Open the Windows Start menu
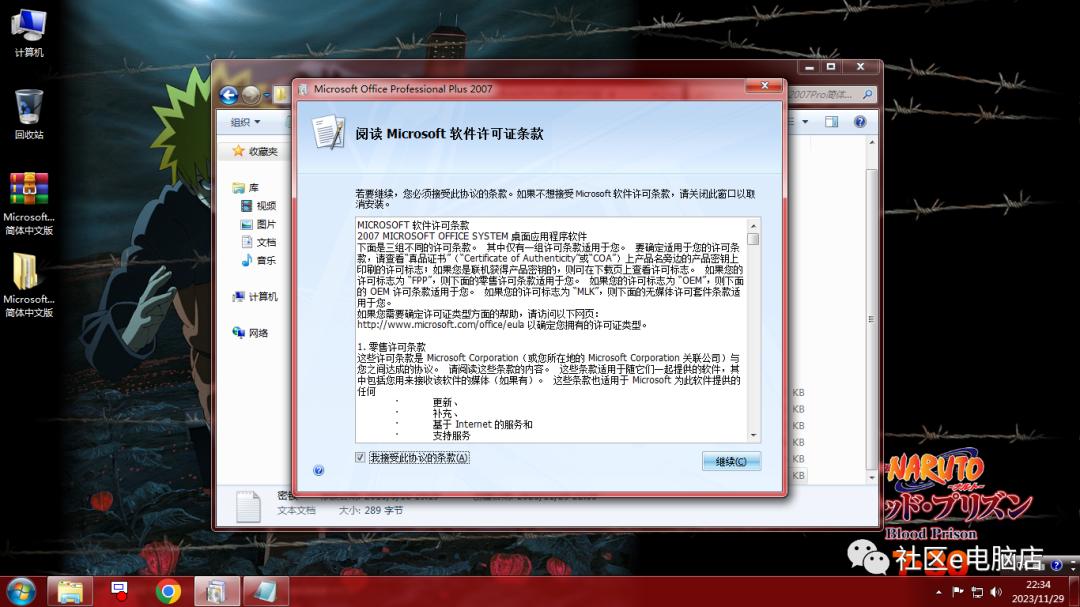 point(21,592)
